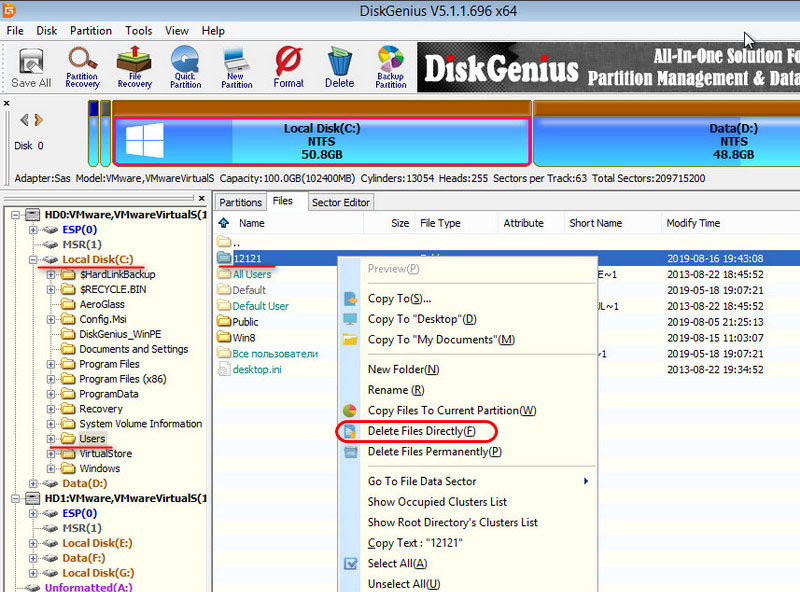Select the Win8 folder in file list
The height and width of the screenshot is (592, 800).
coord(244,338)
